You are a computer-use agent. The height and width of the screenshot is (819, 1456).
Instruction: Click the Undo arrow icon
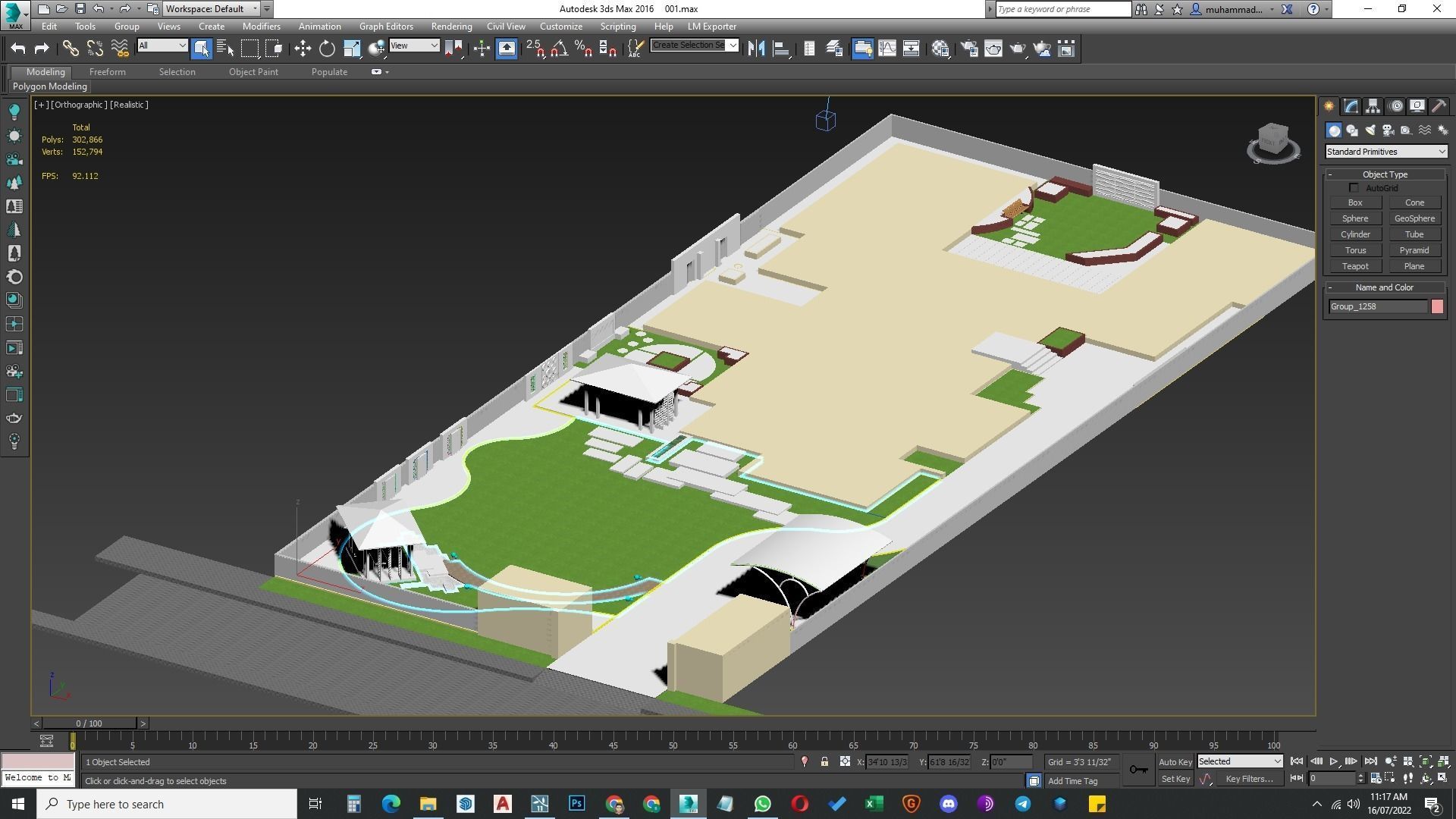[x=18, y=49]
